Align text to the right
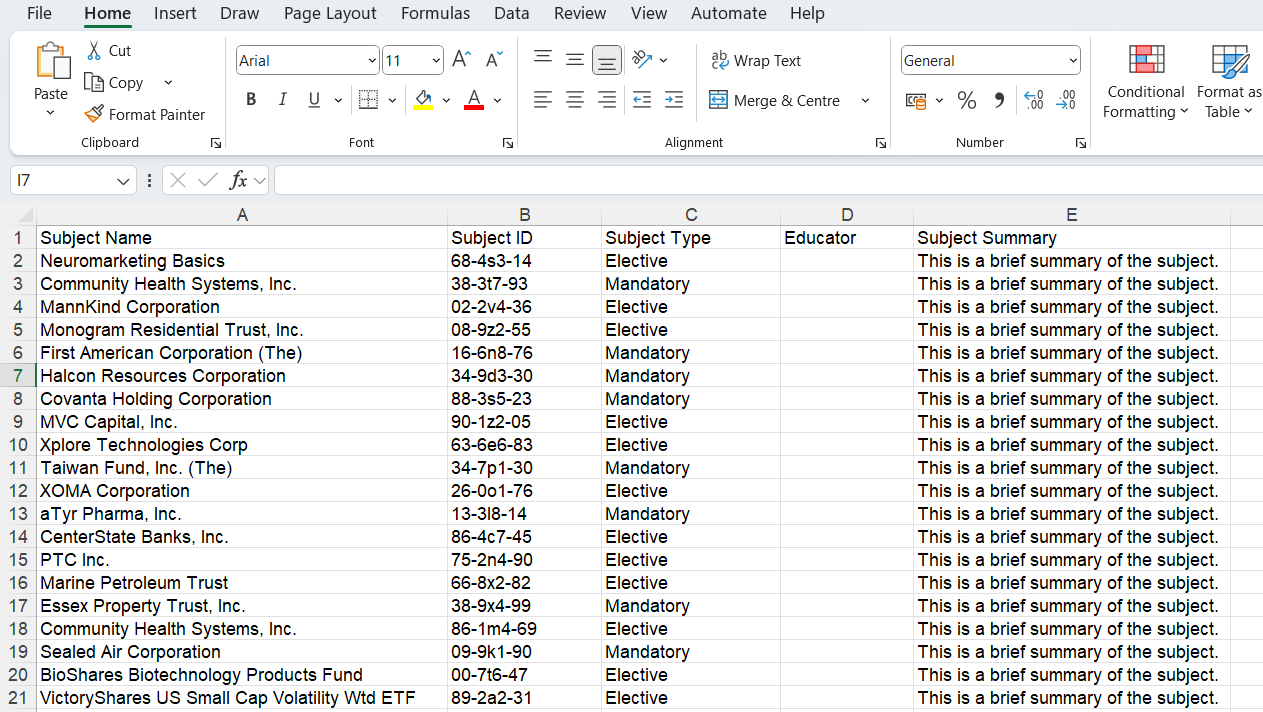 (607, 100)
